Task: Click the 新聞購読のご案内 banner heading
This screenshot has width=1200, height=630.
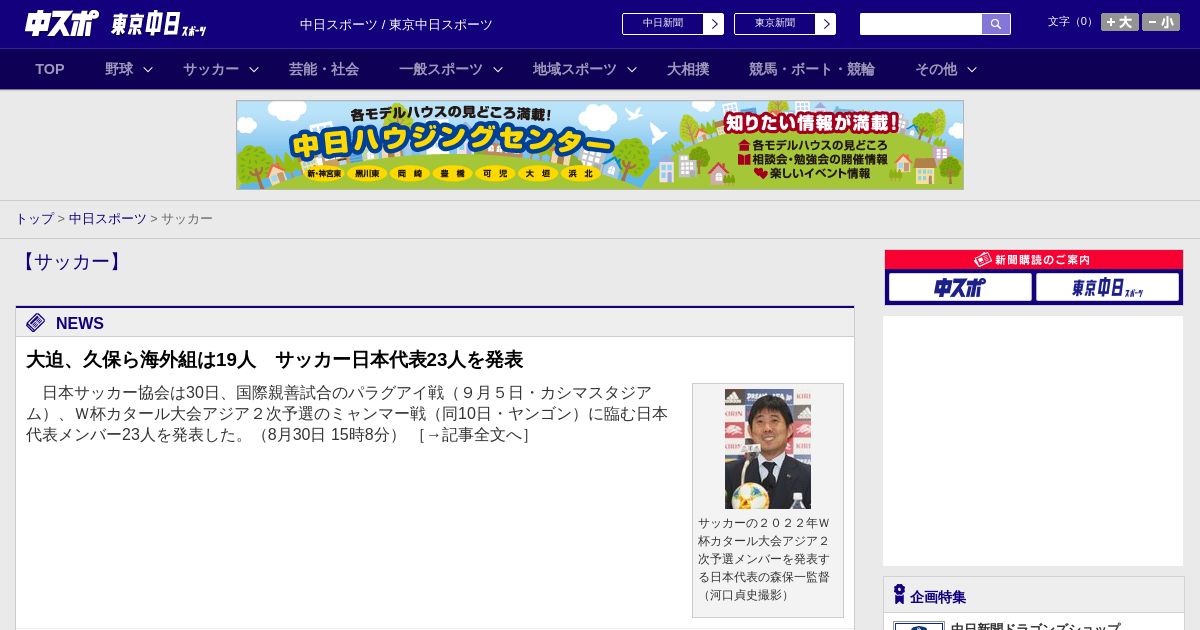Action: [1034, 260]
